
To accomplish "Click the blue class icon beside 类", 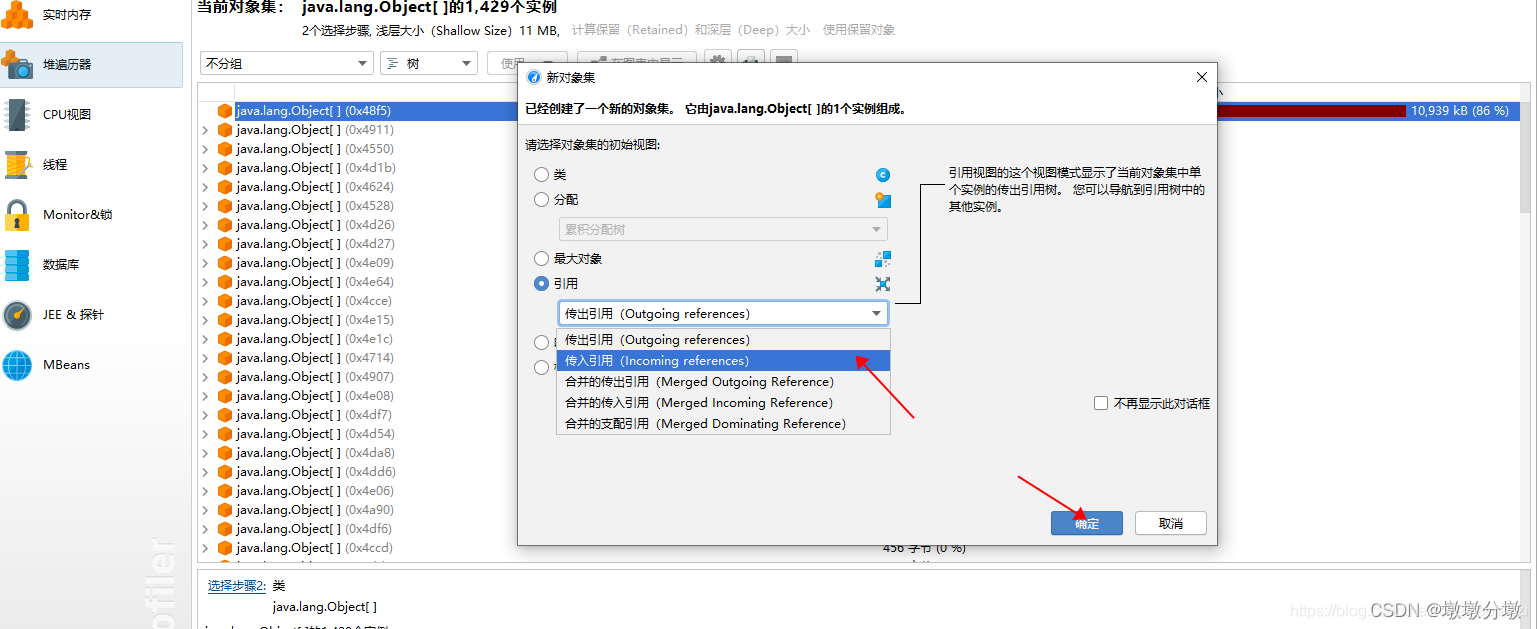I will click(882, 175).
